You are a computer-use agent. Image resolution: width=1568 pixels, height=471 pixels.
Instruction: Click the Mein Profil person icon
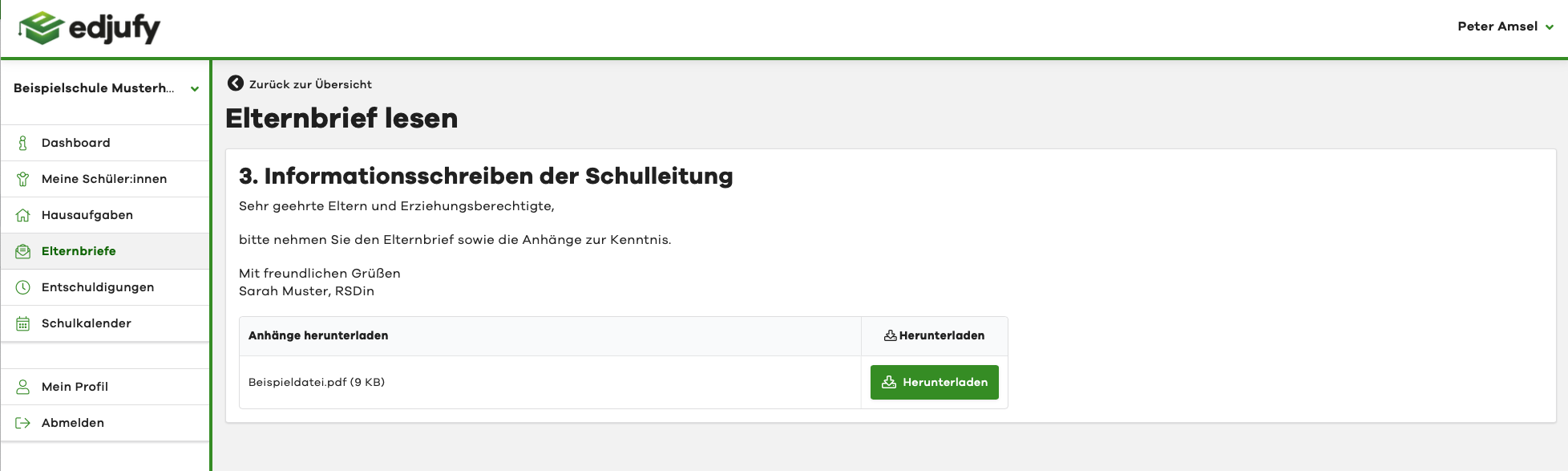pos(23,387)
